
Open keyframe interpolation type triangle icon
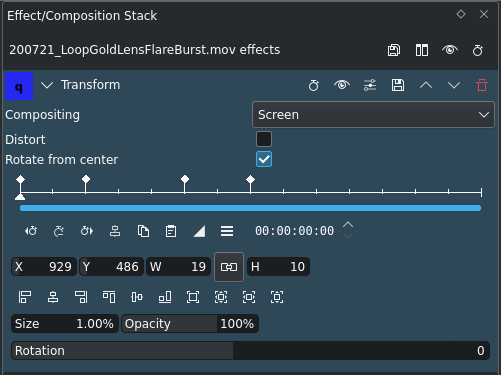click(x=199, y=231)
